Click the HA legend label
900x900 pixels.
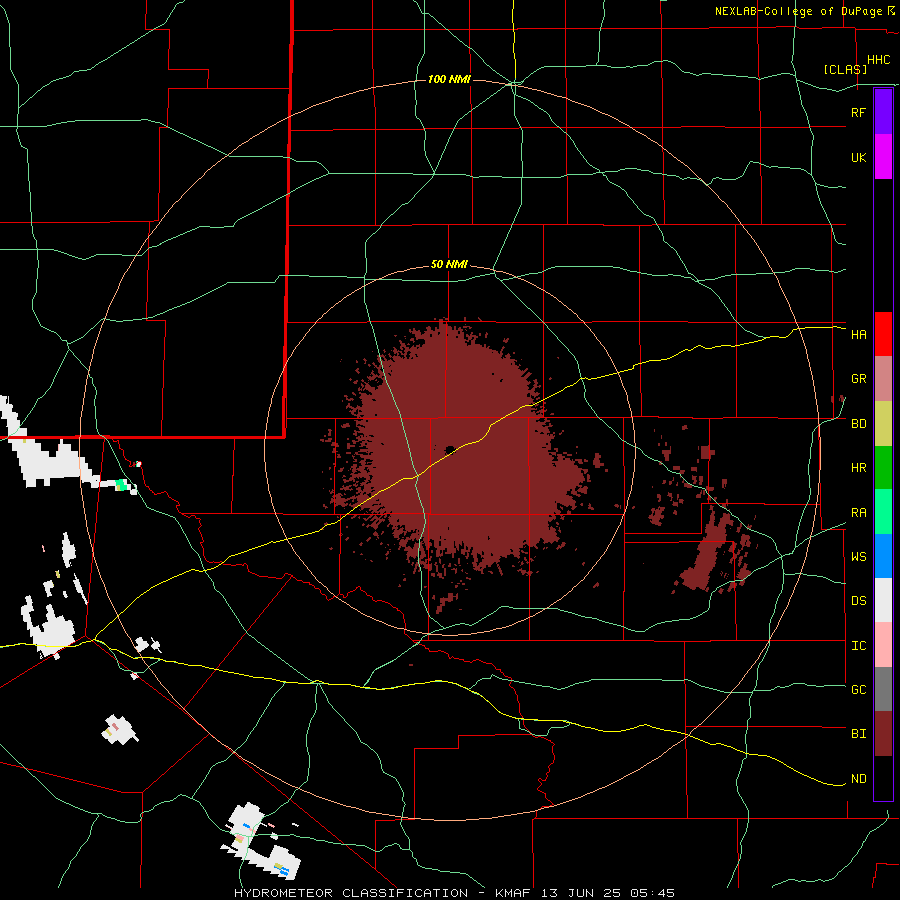[x=858, y=334]
